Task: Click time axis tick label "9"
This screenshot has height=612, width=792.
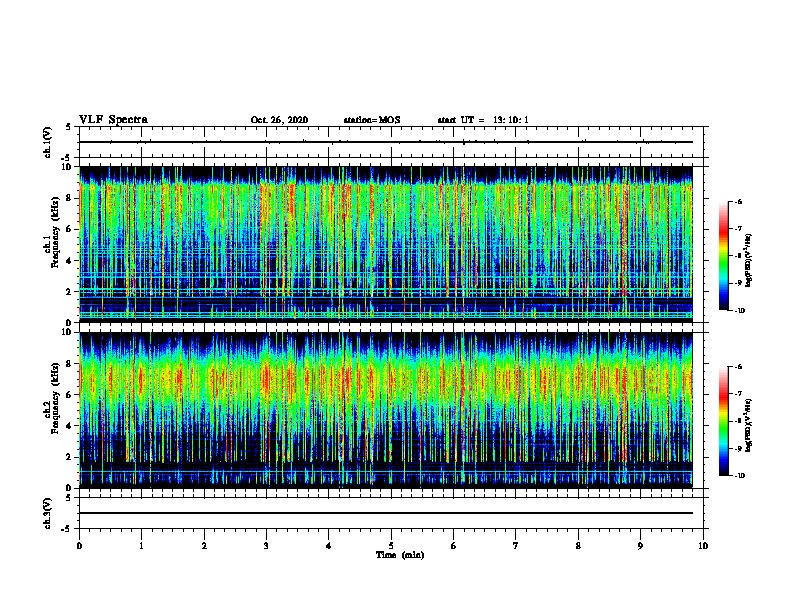Action: click(640, 546)
